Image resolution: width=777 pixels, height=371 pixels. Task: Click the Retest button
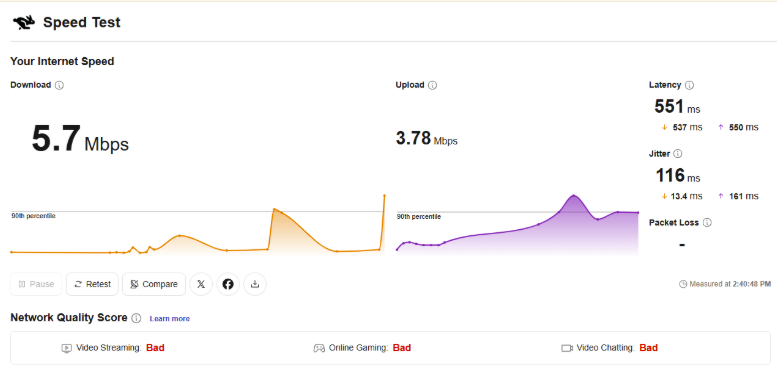(x=92, y=284)
